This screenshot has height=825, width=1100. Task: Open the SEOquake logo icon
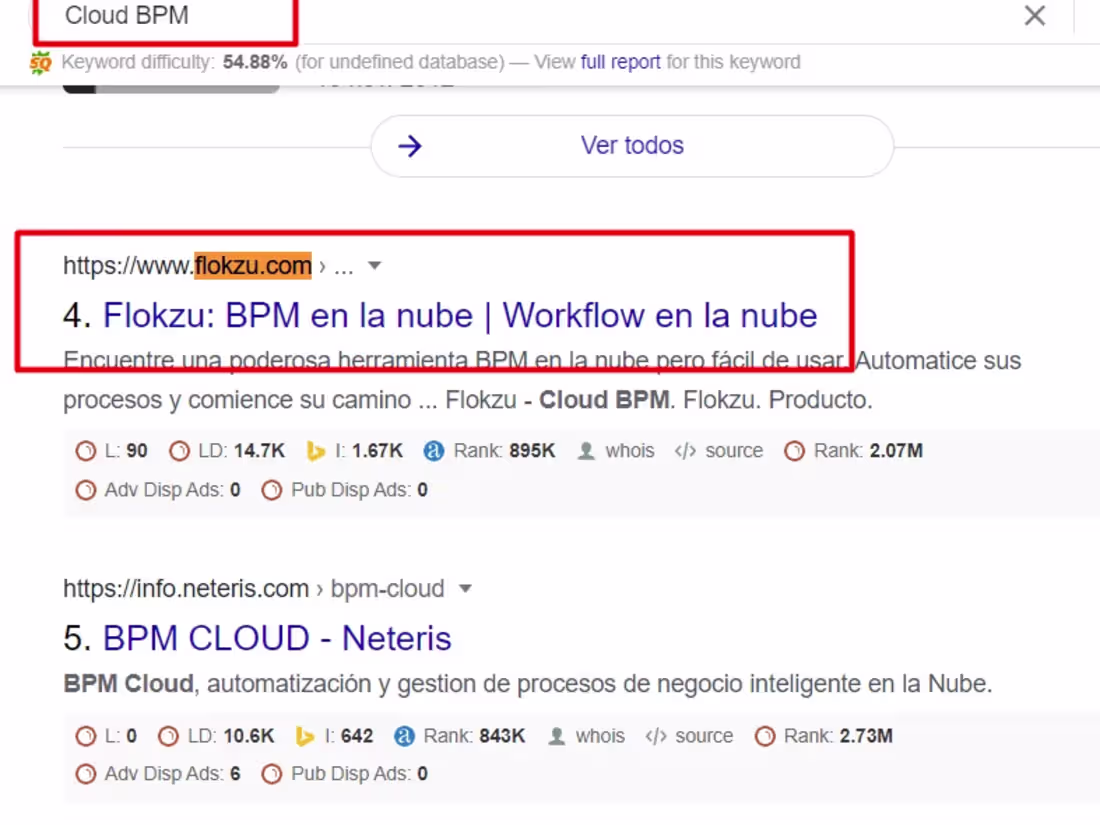point(40,62)
